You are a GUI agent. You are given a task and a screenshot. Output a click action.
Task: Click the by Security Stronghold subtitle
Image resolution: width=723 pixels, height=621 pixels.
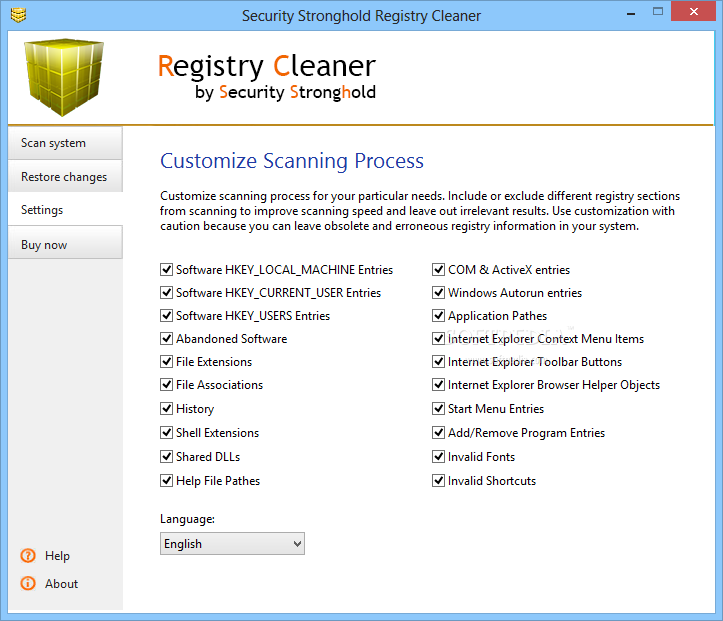[x=285, y=92]
